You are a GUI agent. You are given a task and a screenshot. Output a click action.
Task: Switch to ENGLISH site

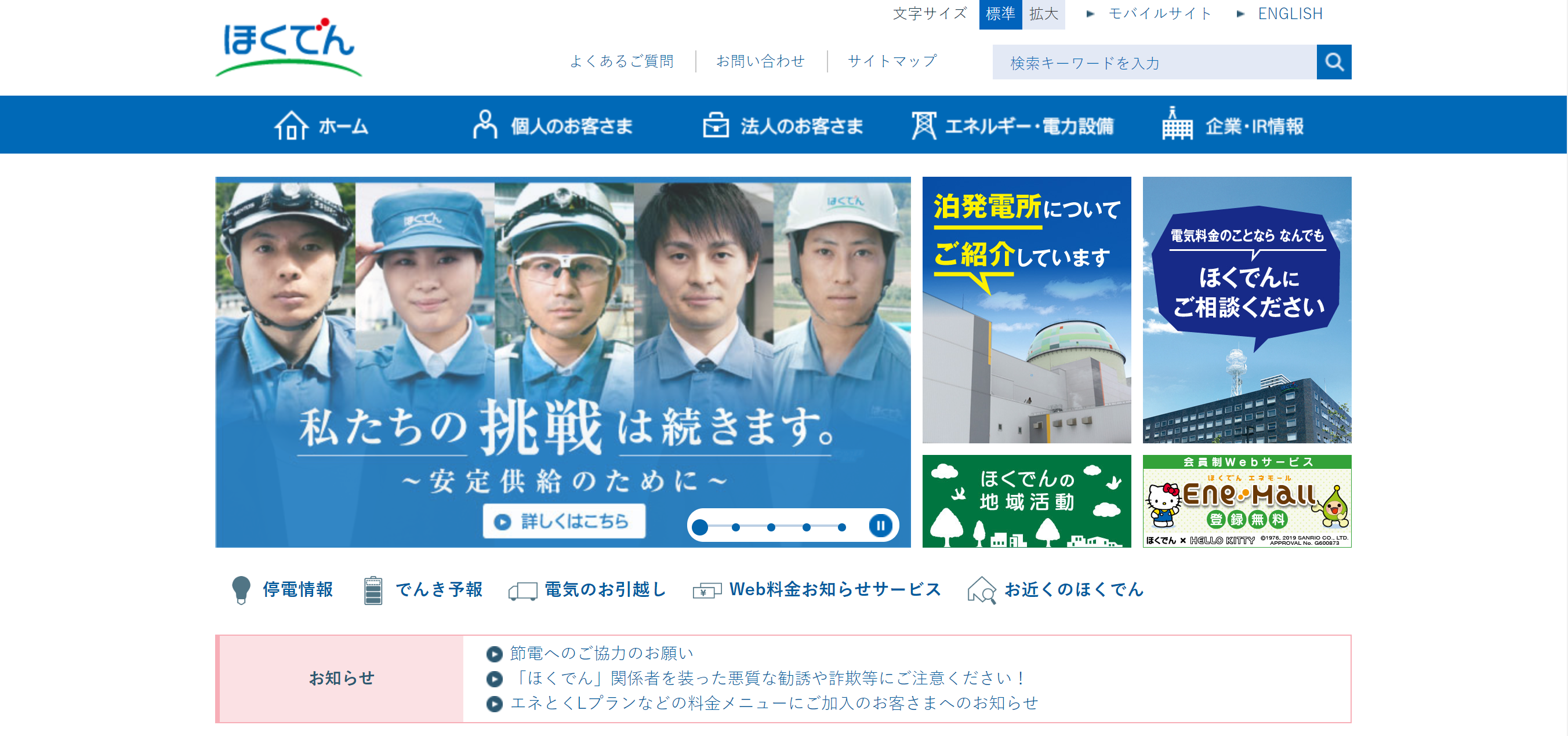(1290, 13)
